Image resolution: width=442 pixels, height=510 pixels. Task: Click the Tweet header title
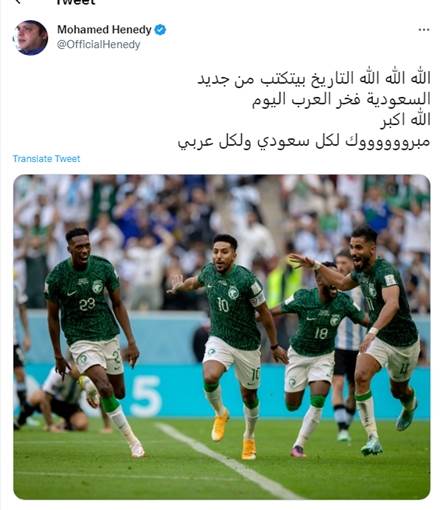(x=76, y=2)
